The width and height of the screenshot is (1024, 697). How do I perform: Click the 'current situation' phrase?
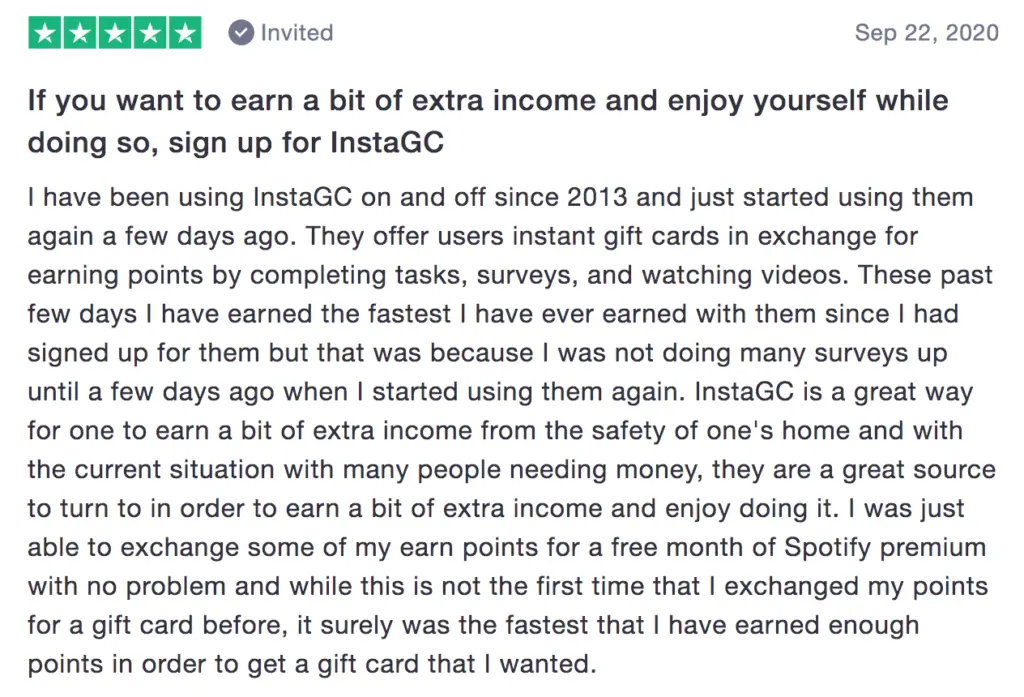[174, 470]
